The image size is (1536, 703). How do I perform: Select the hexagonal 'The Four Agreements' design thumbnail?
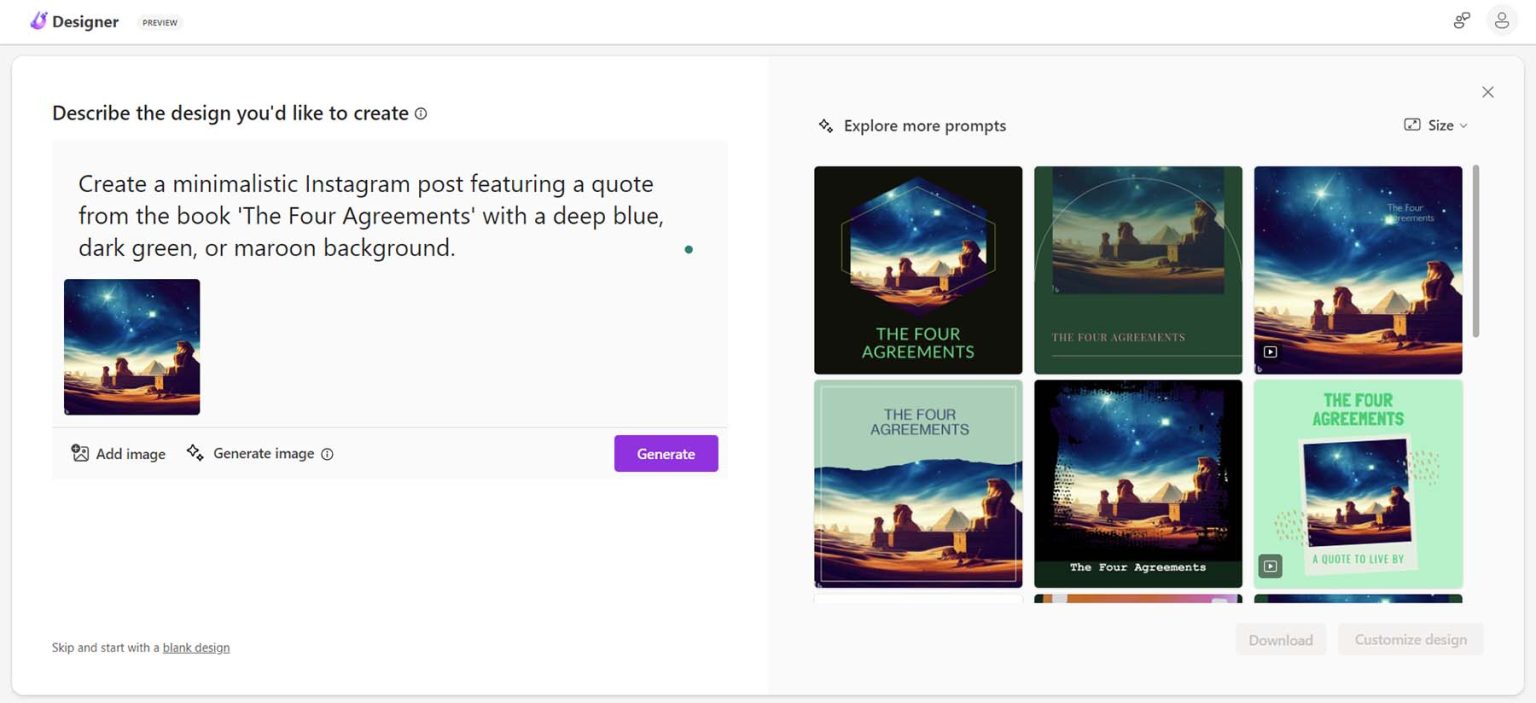point(917,269)
